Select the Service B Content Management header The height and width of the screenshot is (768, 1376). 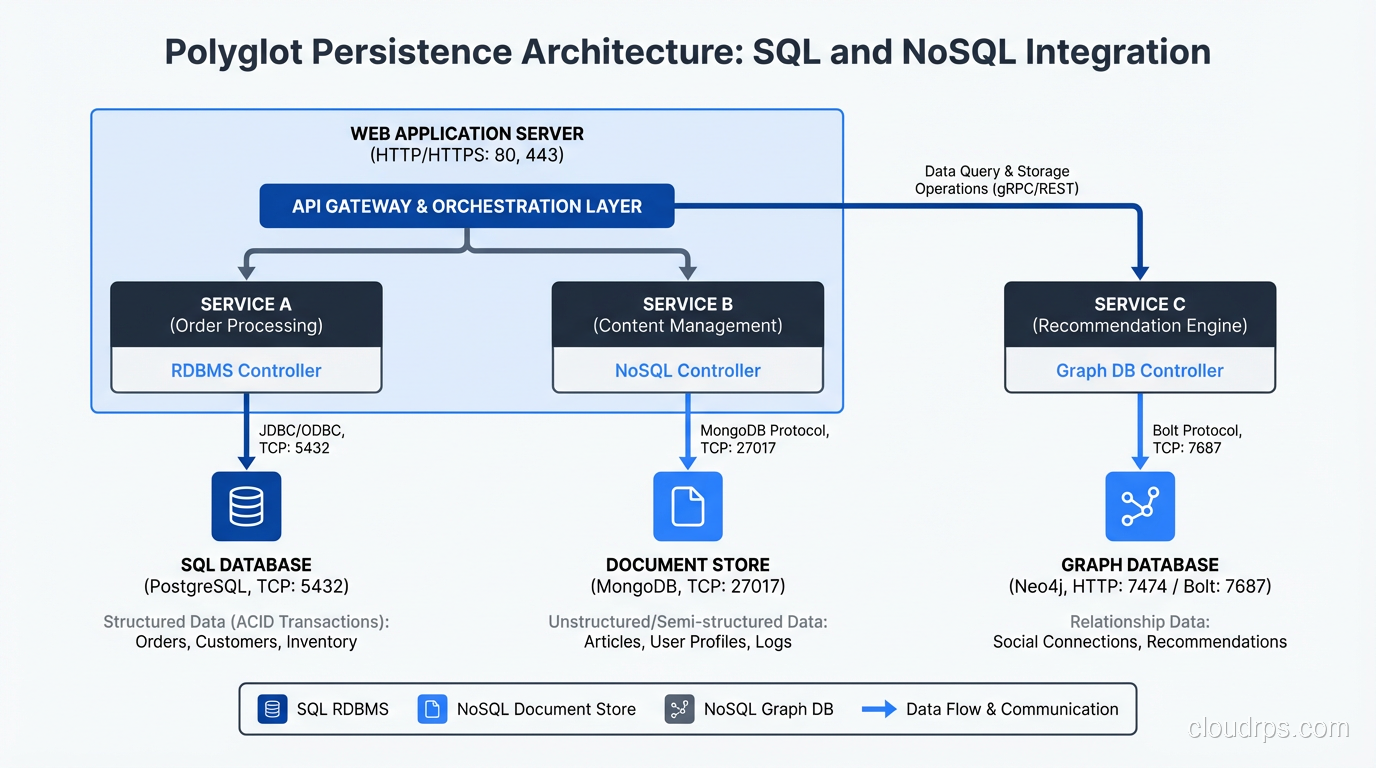[687, 314]
